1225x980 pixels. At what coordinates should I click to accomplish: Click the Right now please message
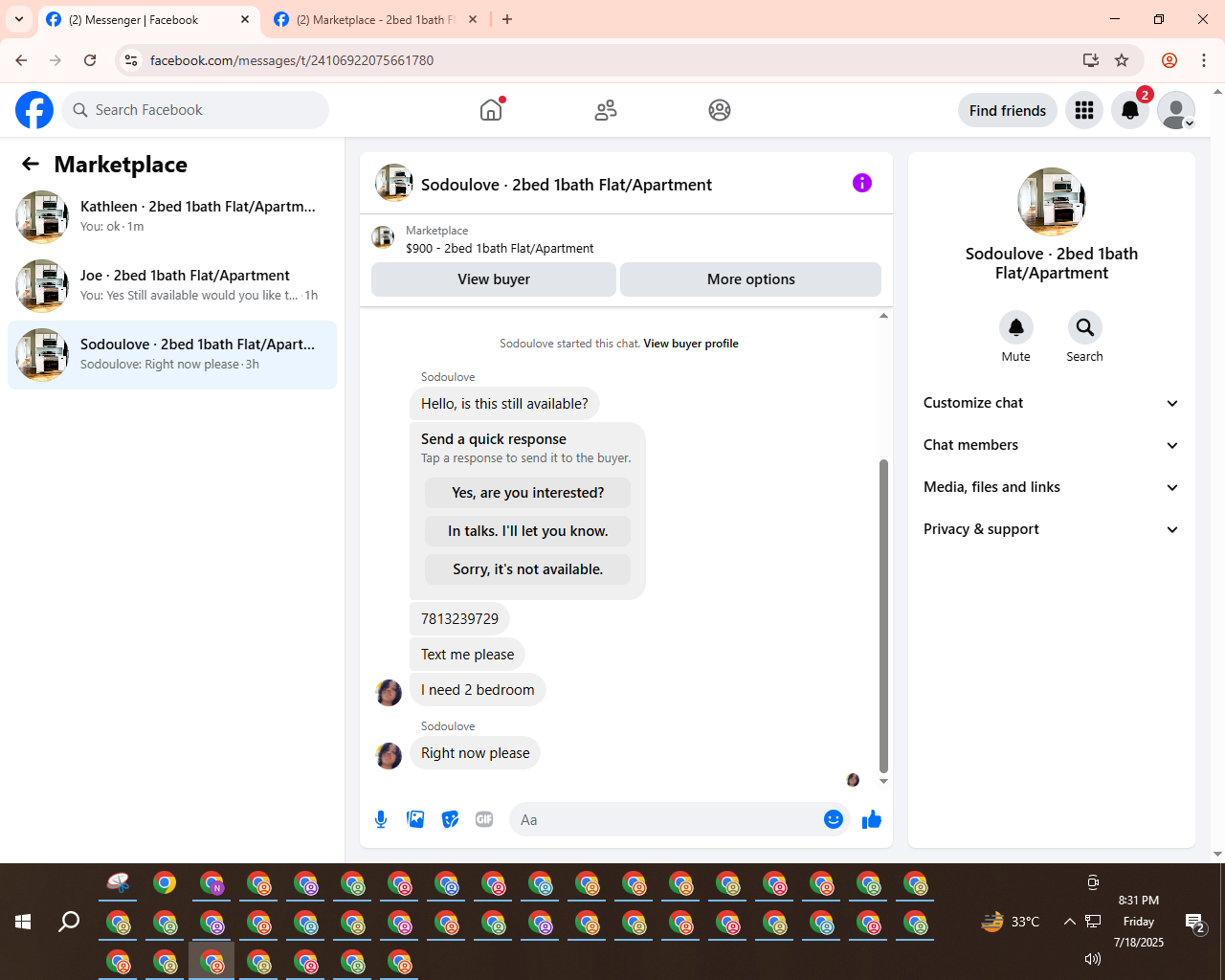coord(476,753)
